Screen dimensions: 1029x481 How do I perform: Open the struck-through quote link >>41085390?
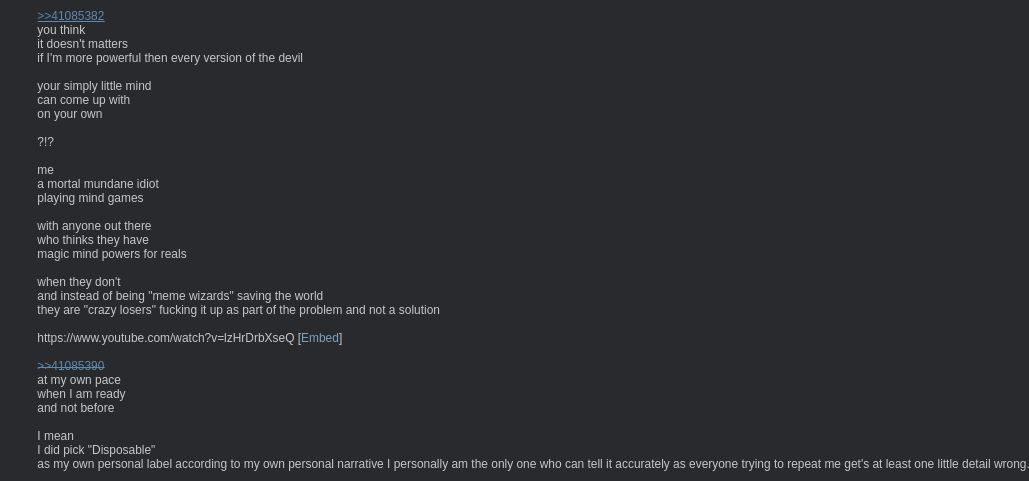[71, 366]
